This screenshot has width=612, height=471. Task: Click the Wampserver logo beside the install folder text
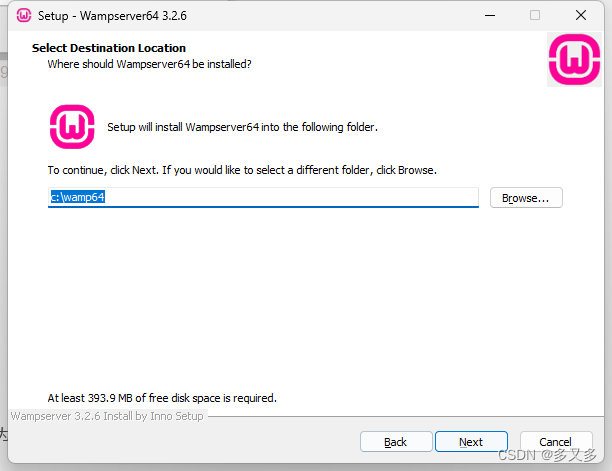coord(72,127)
